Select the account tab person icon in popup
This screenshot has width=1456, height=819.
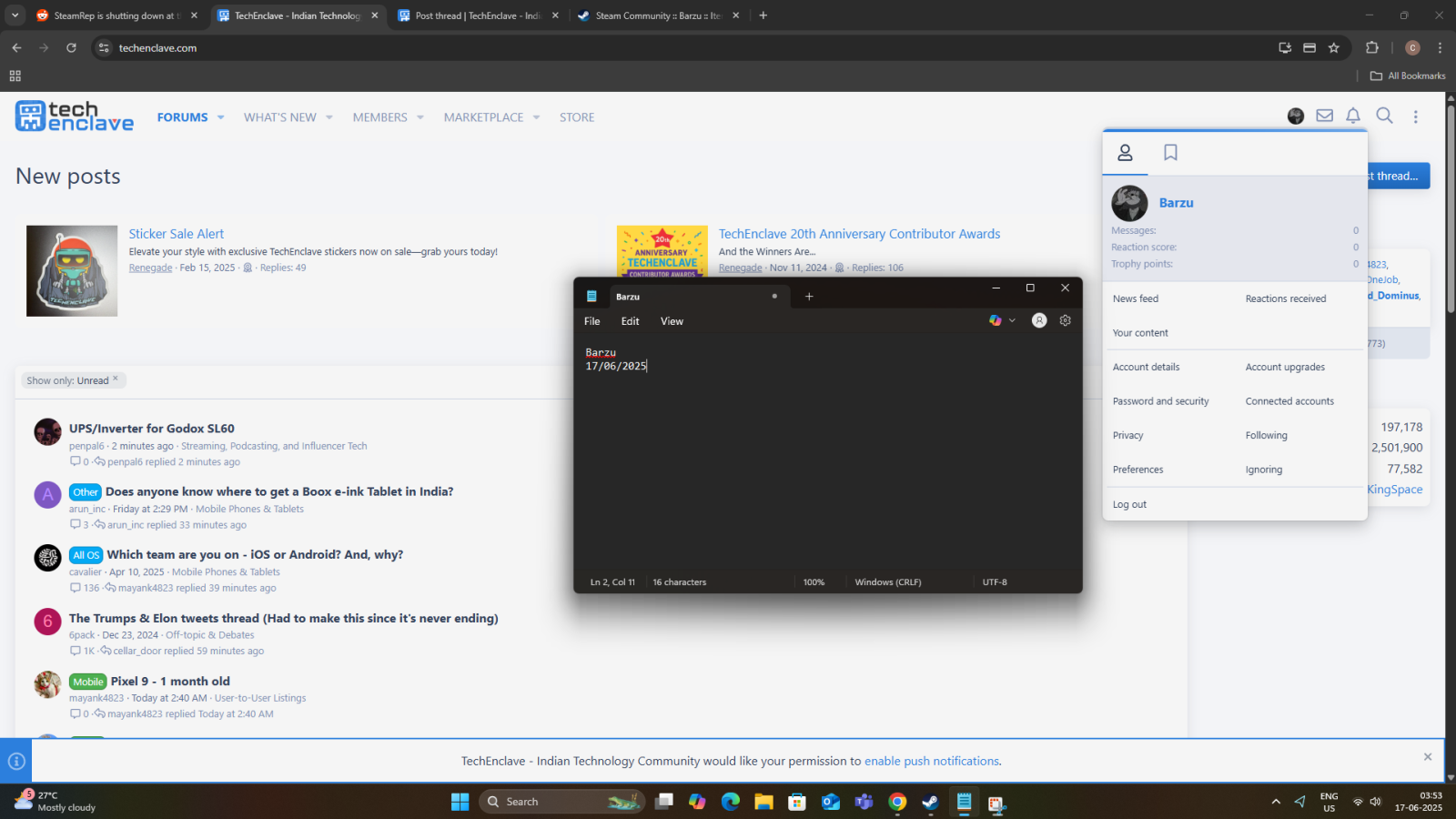click(1125, 153)
